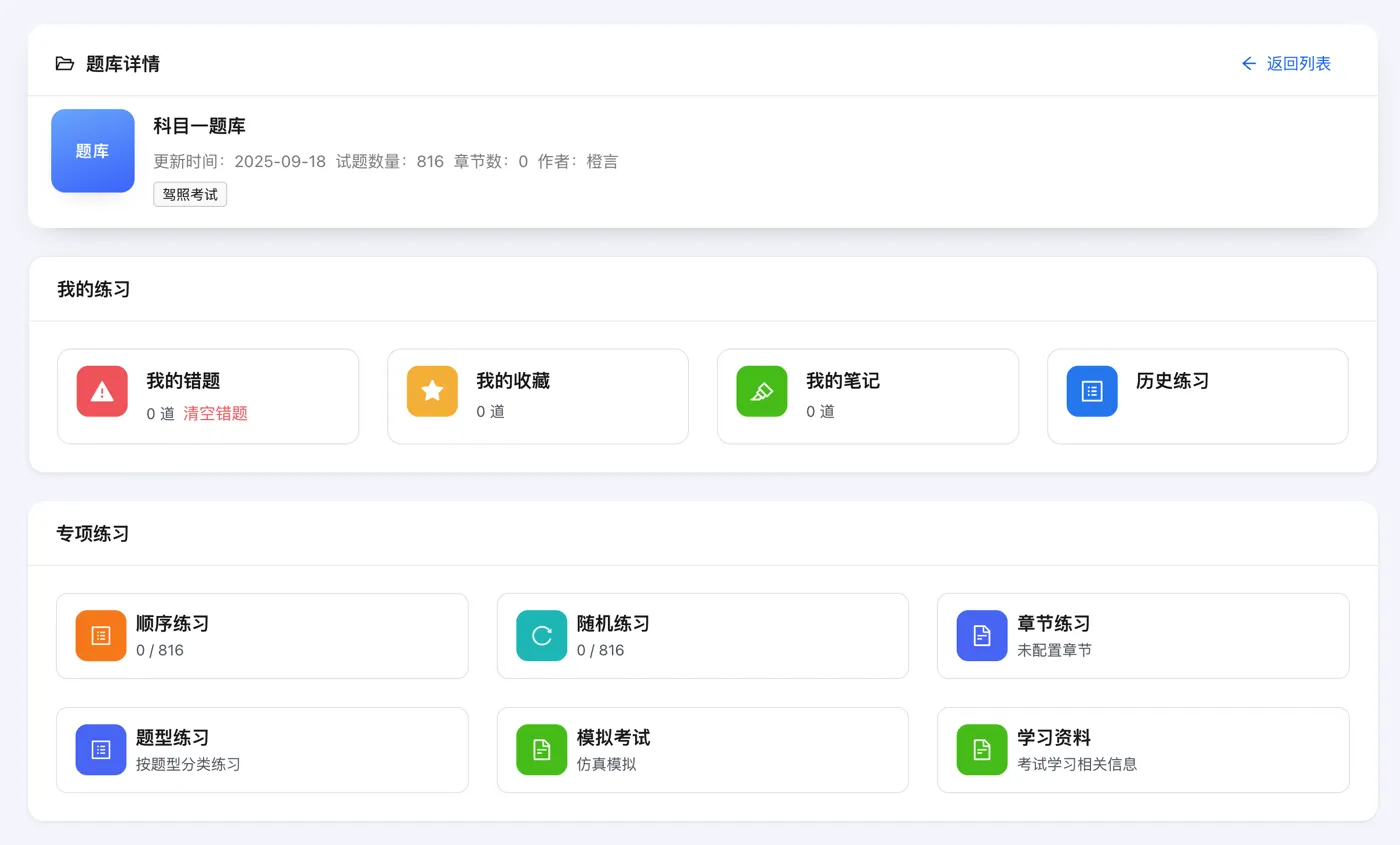Click the 驾照考试 tag
The image size is (1400, 845).
coord(190,194)
